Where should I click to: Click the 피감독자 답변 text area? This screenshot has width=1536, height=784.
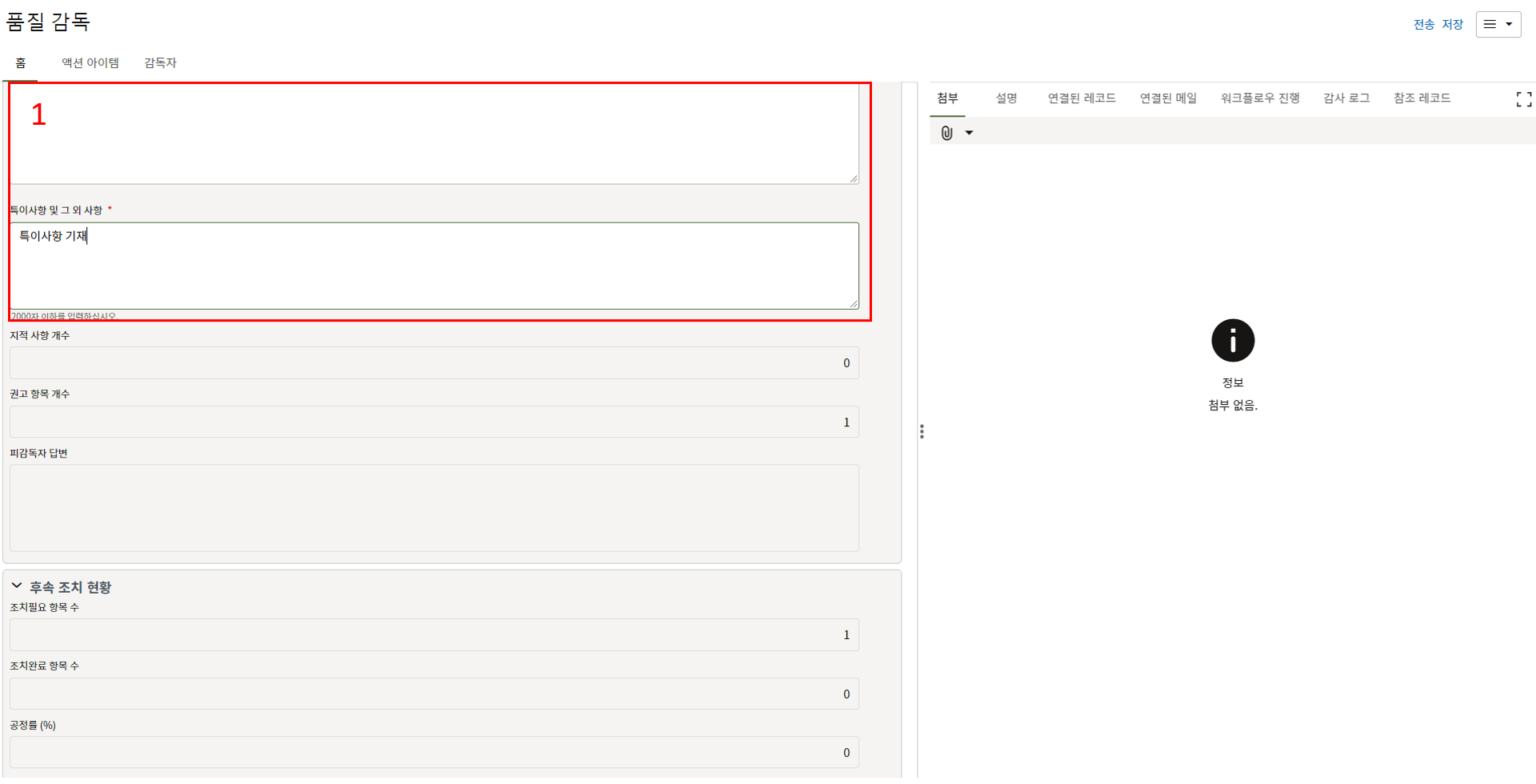[x=434, y=508]
